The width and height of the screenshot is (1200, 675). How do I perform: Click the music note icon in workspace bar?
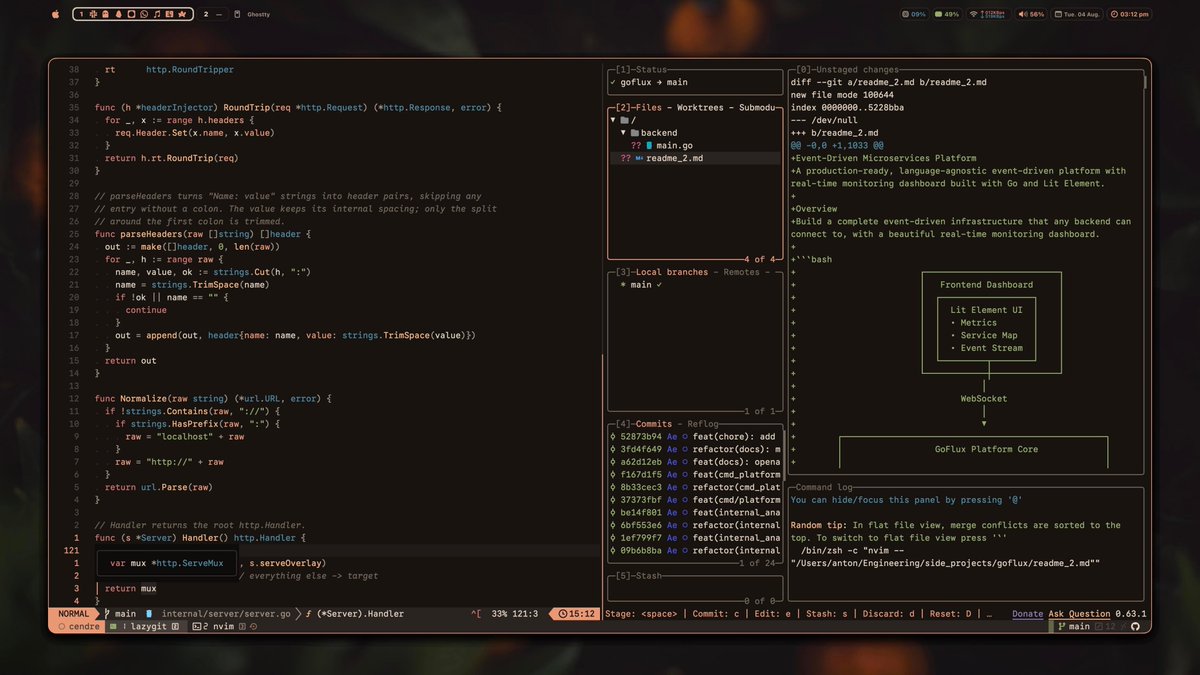[x=157, y=14]
